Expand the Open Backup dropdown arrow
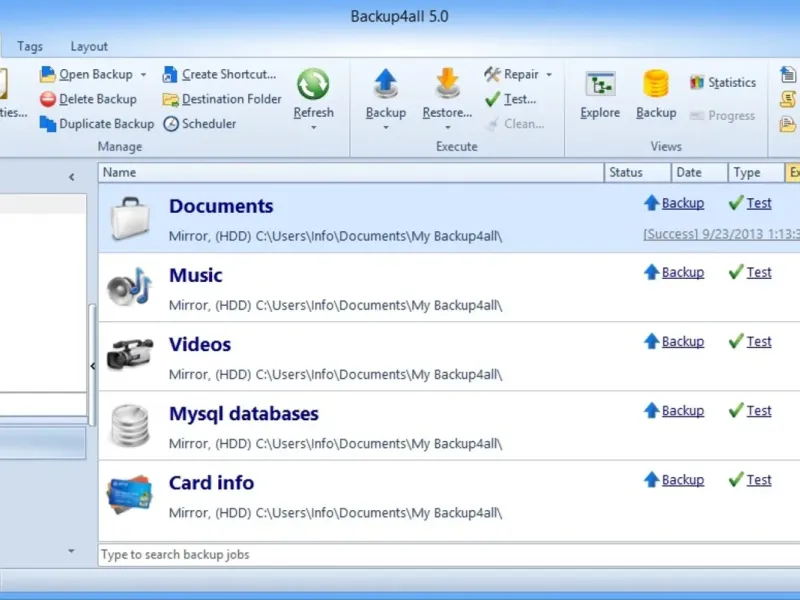The height and width of the screenshot is (600, 800). point(143,75)
